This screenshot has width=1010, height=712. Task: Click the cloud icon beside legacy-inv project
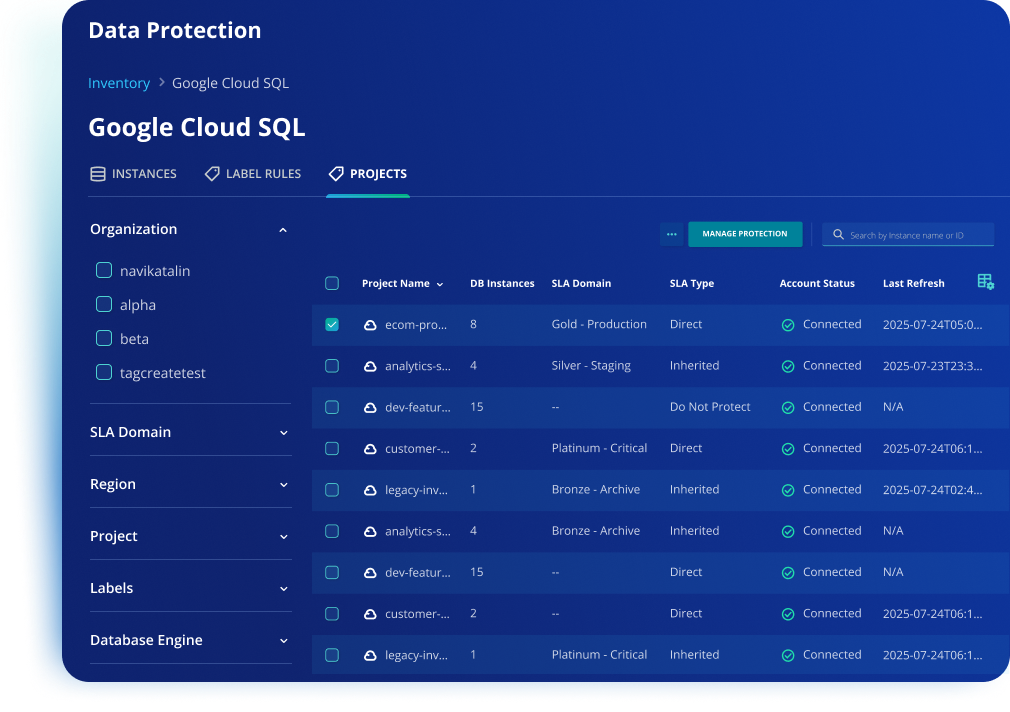[x=366, y=490]
